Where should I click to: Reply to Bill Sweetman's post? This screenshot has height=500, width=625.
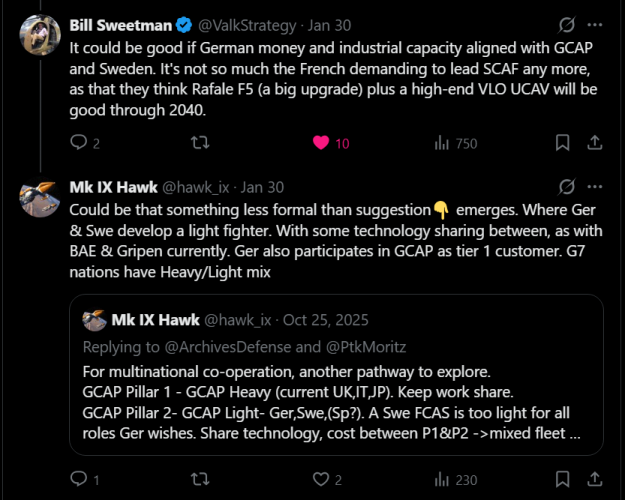pyautogui.click(x=79, y=143)
